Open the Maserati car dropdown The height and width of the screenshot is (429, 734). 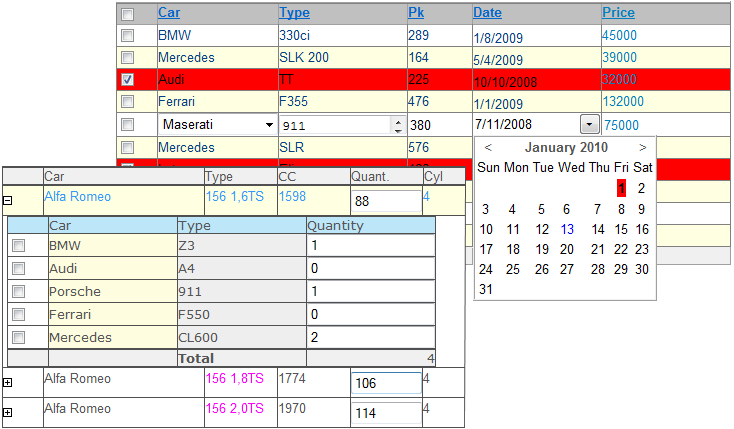tap(269, 125)
